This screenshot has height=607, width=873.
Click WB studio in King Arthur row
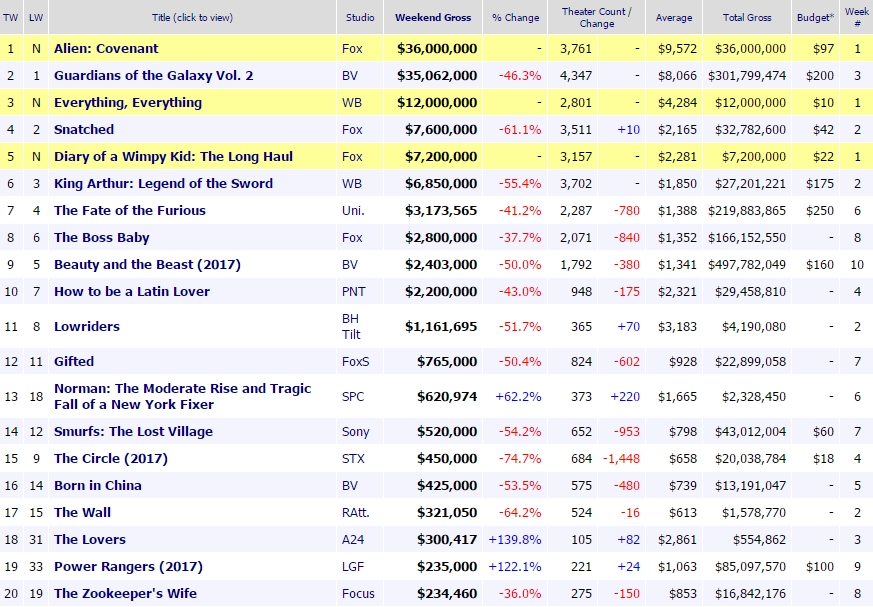(x=352, y=183)
